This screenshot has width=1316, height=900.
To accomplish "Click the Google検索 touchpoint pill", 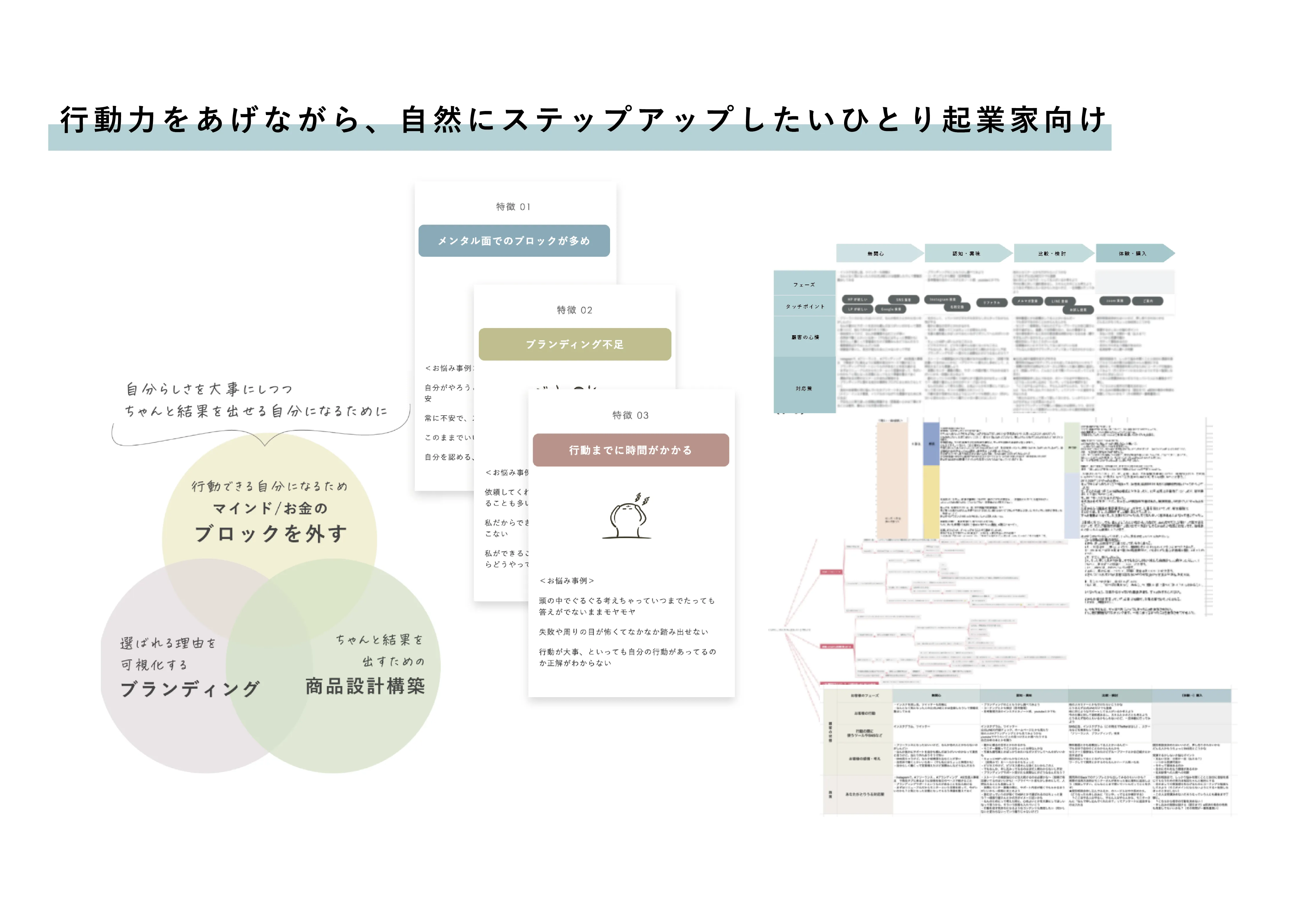I will click(x=890, y=309).
